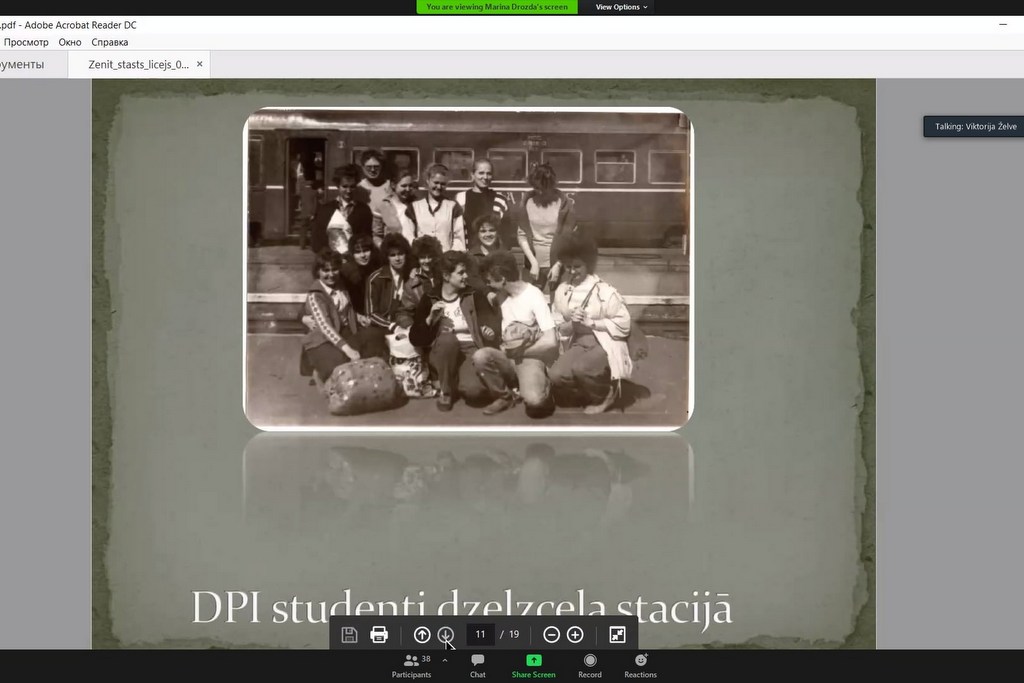This screenshot has width=1024, height=683.
Task: Click the green Share Screen button
Action: coord(533,666)
